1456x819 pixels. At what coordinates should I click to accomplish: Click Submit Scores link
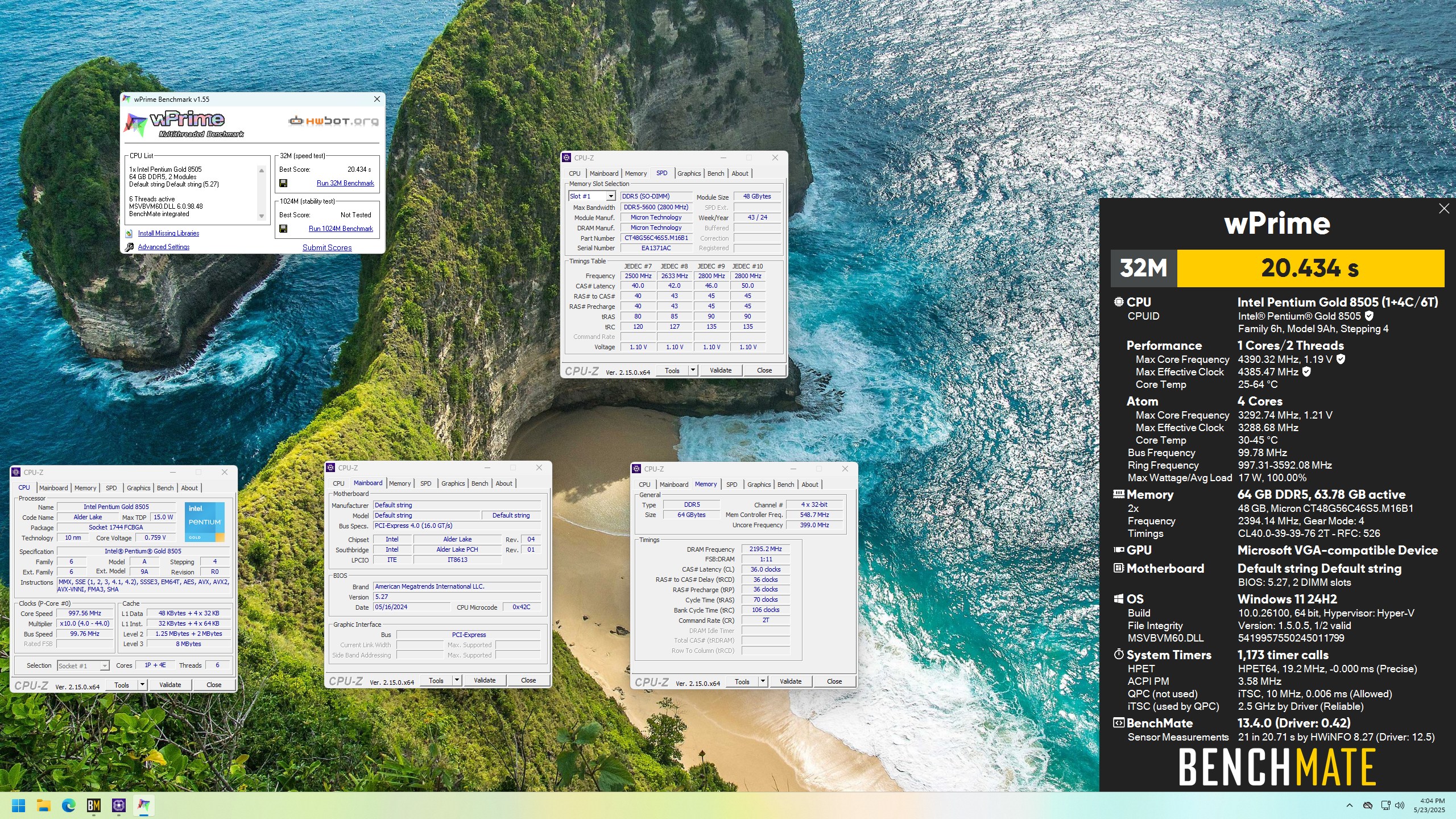click(x=327, y=247)
